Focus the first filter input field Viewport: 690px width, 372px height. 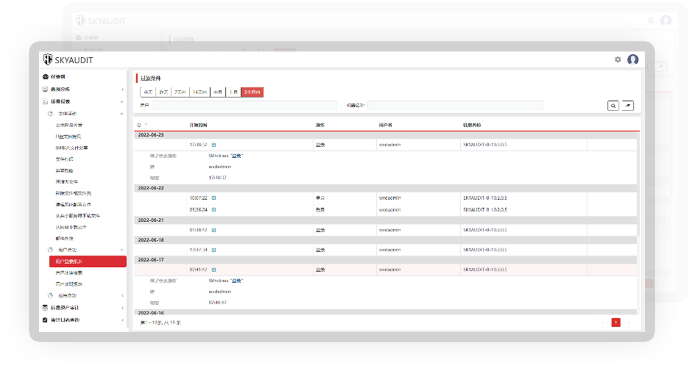coord(244,105)
